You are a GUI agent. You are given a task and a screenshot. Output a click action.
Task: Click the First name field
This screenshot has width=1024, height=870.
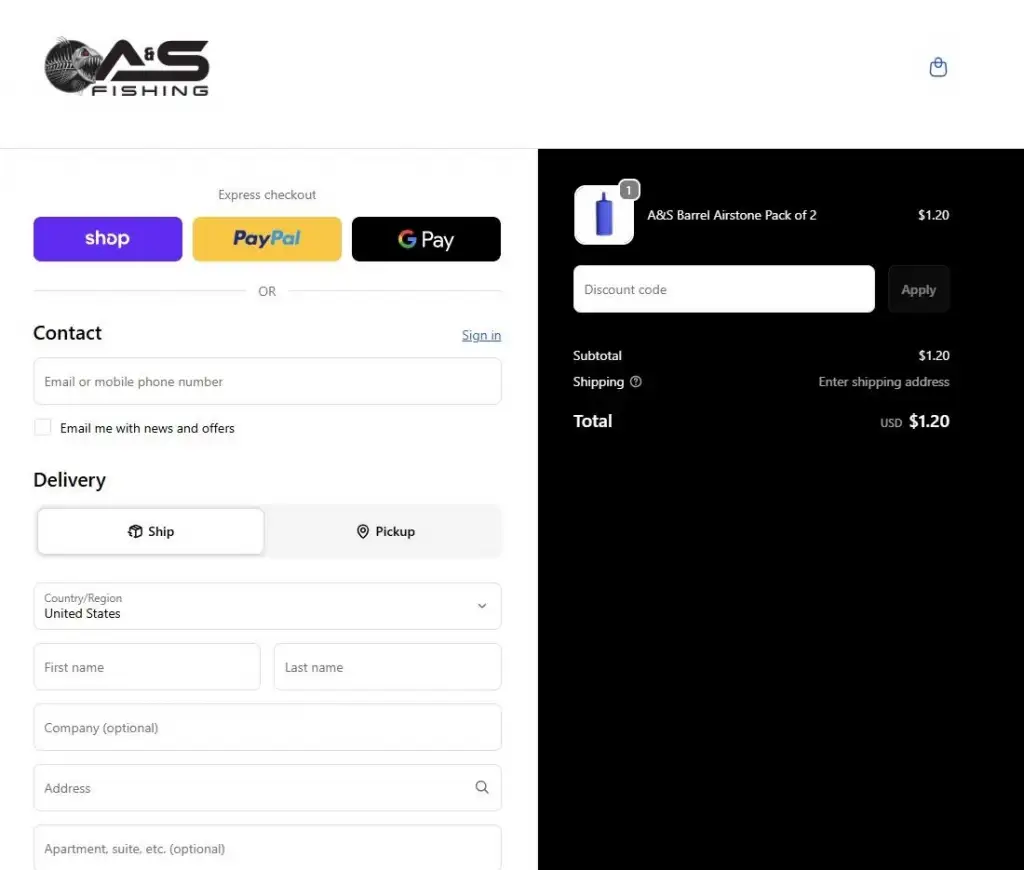coord(147,667)
